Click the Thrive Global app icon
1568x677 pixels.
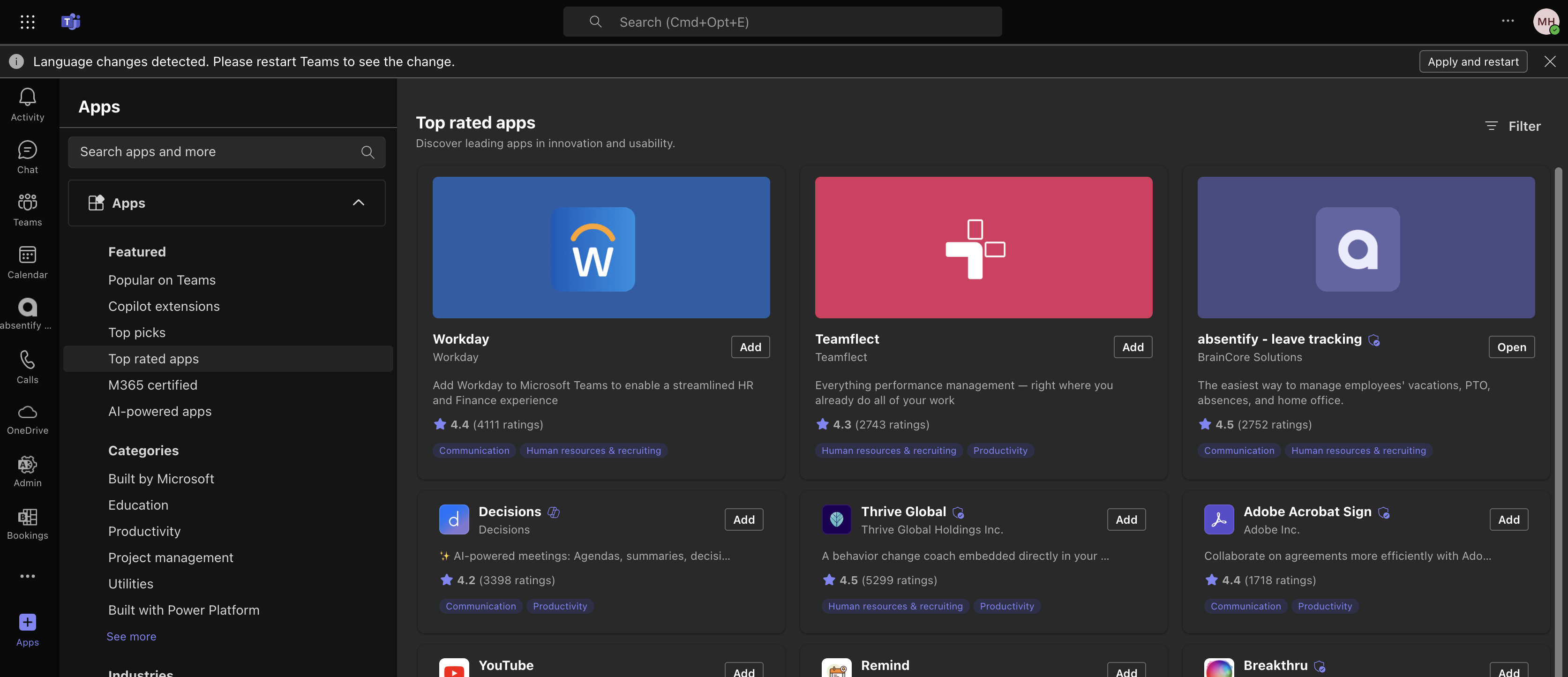836,519
